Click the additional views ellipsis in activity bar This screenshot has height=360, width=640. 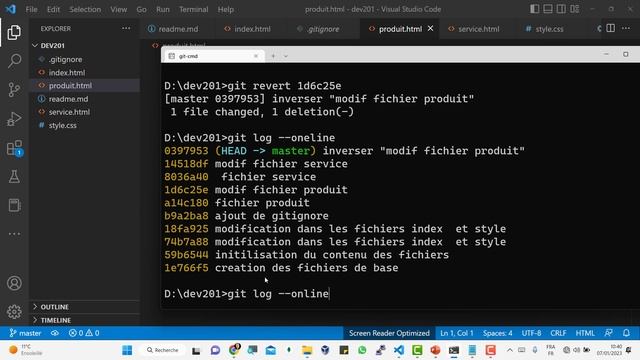pyautogui.click(x=14, y=234)
